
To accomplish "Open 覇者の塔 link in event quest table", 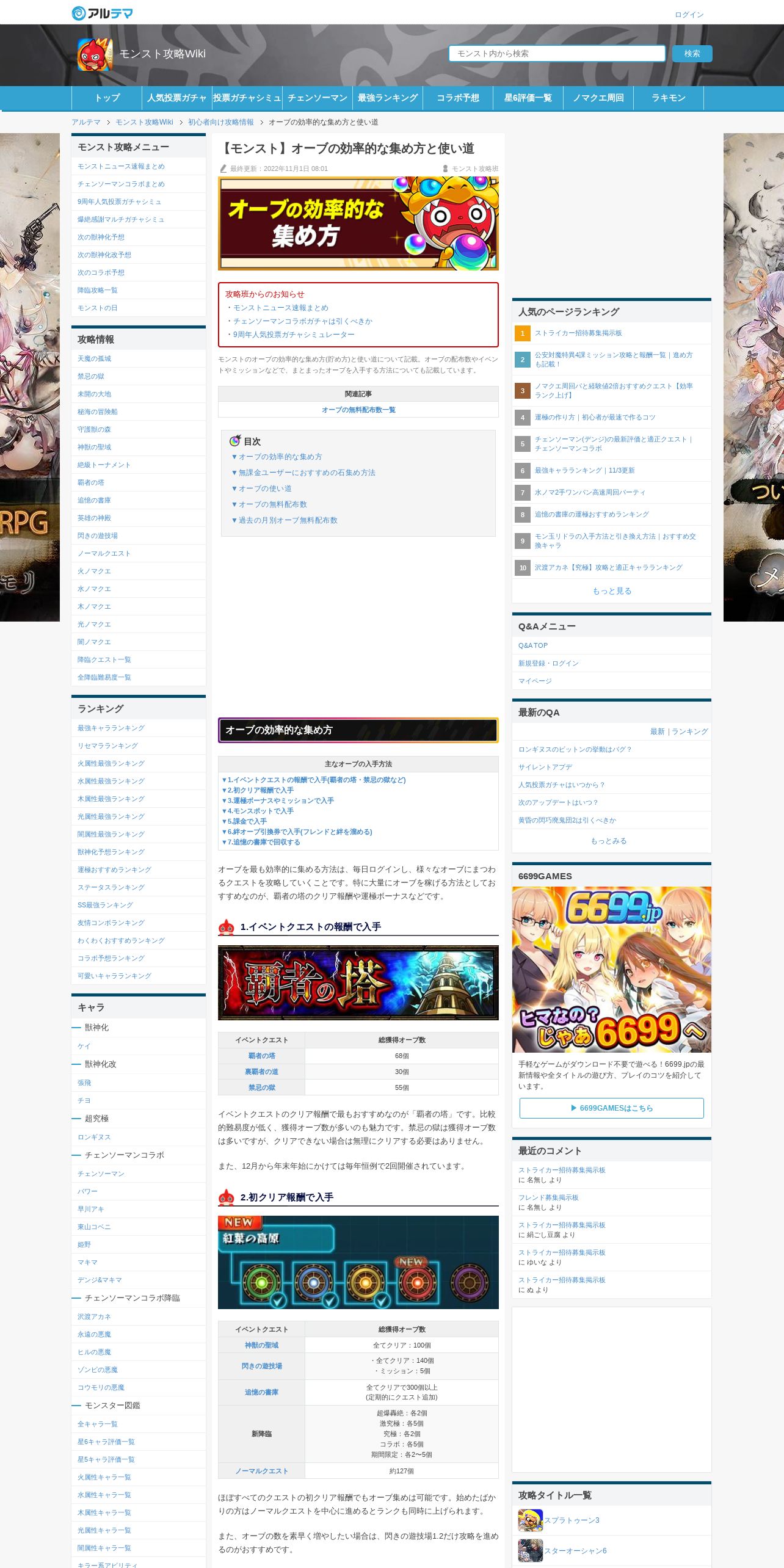I will coord(261,1056).
